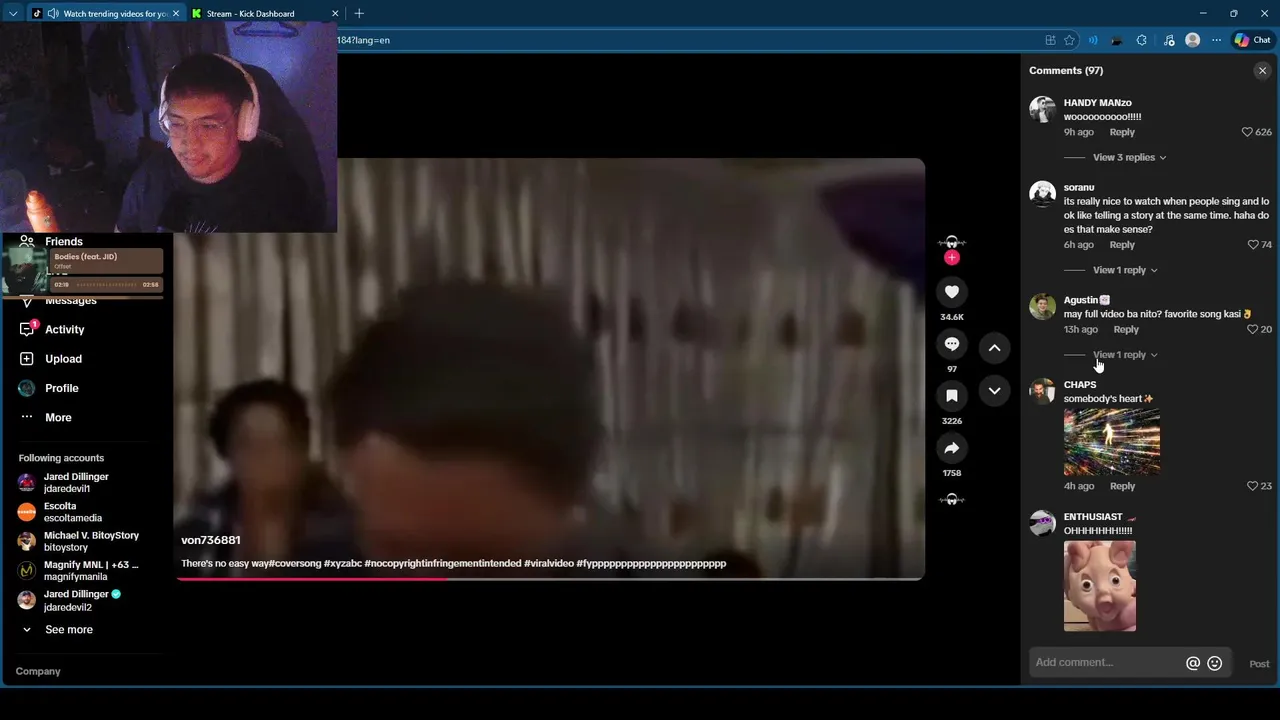Image resolution: width=1280 pixels, height=720 pixels.
Task: Switch to the Watch trending videos tab
Action: (105, 14)
